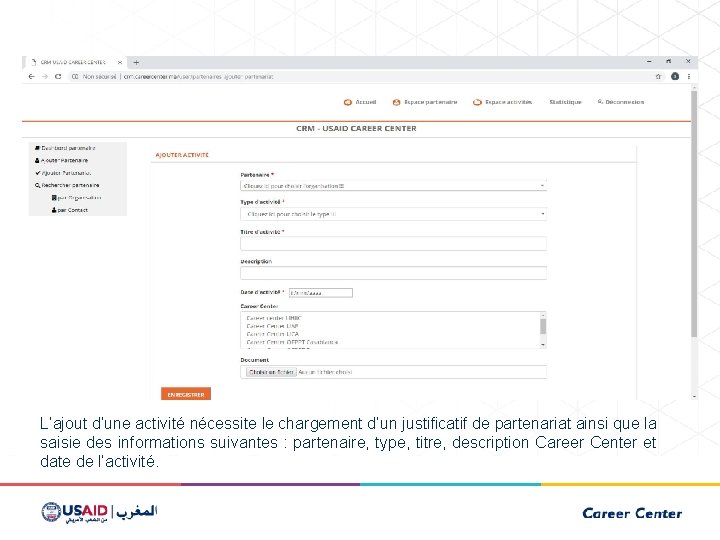Open Statistique in the top menu
This screenshot has height=540, width=720.
[x=565, y=102]
